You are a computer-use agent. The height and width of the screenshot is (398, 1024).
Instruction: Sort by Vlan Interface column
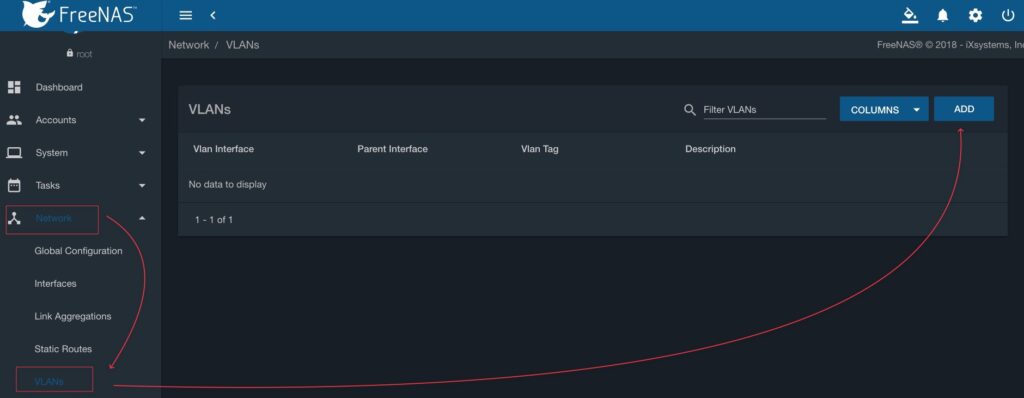coord(223,149)
